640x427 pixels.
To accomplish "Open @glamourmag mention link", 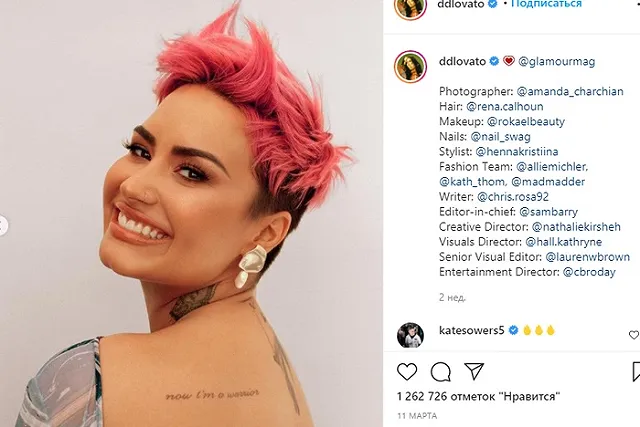I will click(x=557, y=62).
